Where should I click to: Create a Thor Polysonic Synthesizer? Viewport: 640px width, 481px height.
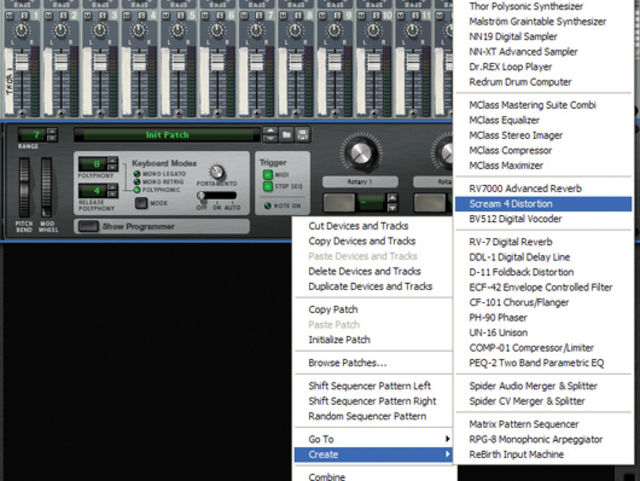point(543,7)
